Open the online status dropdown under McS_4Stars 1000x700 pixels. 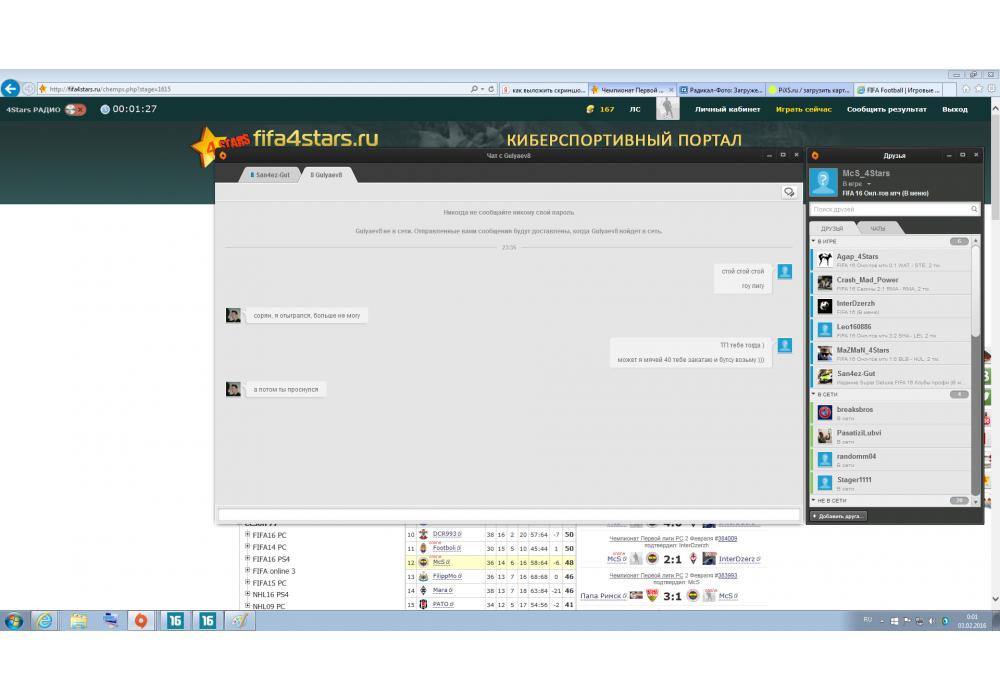pos(869,184)
